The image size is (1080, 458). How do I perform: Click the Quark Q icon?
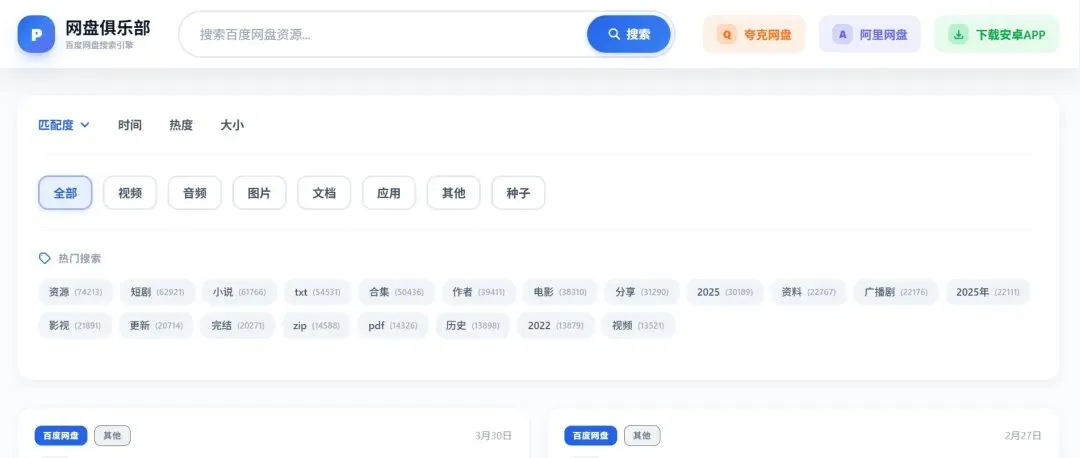click(x=727, y=34)
